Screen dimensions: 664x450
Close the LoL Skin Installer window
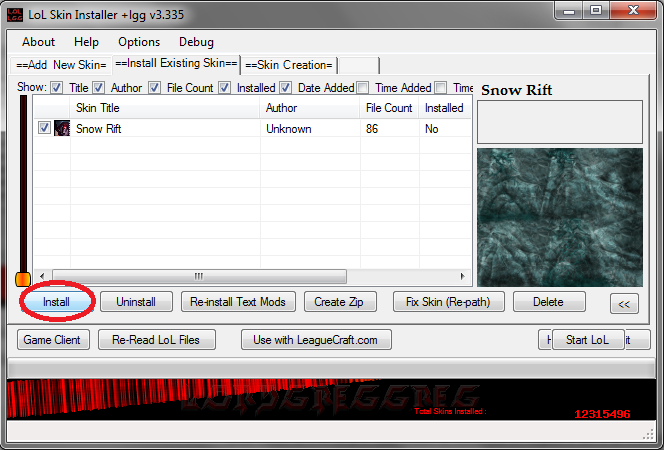pos(633,11)
